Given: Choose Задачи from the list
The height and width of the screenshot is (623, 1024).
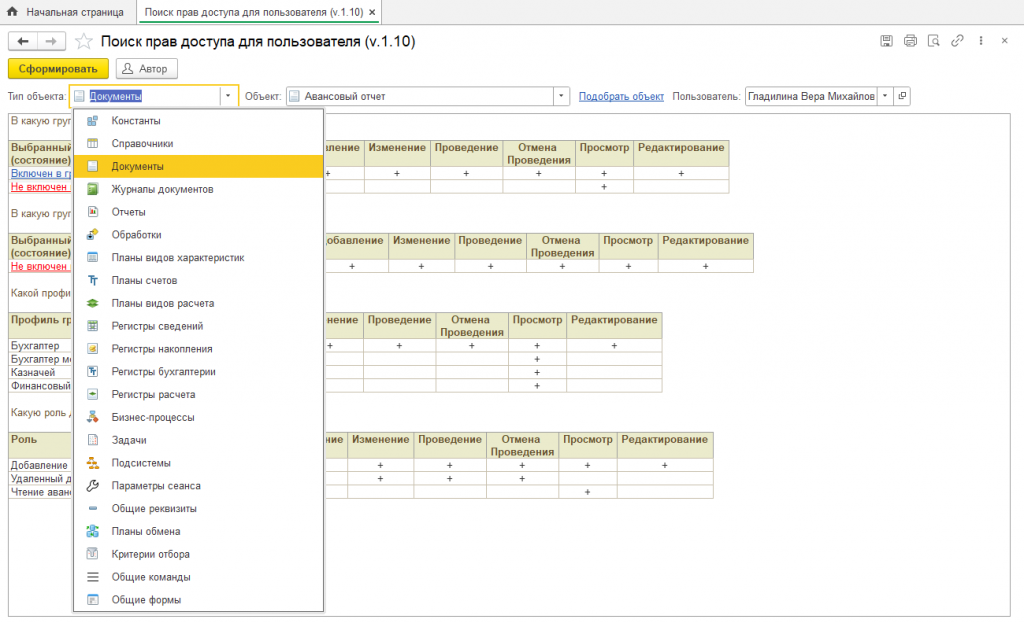Looking at the screenshot, I should click(x=199, y=440).
